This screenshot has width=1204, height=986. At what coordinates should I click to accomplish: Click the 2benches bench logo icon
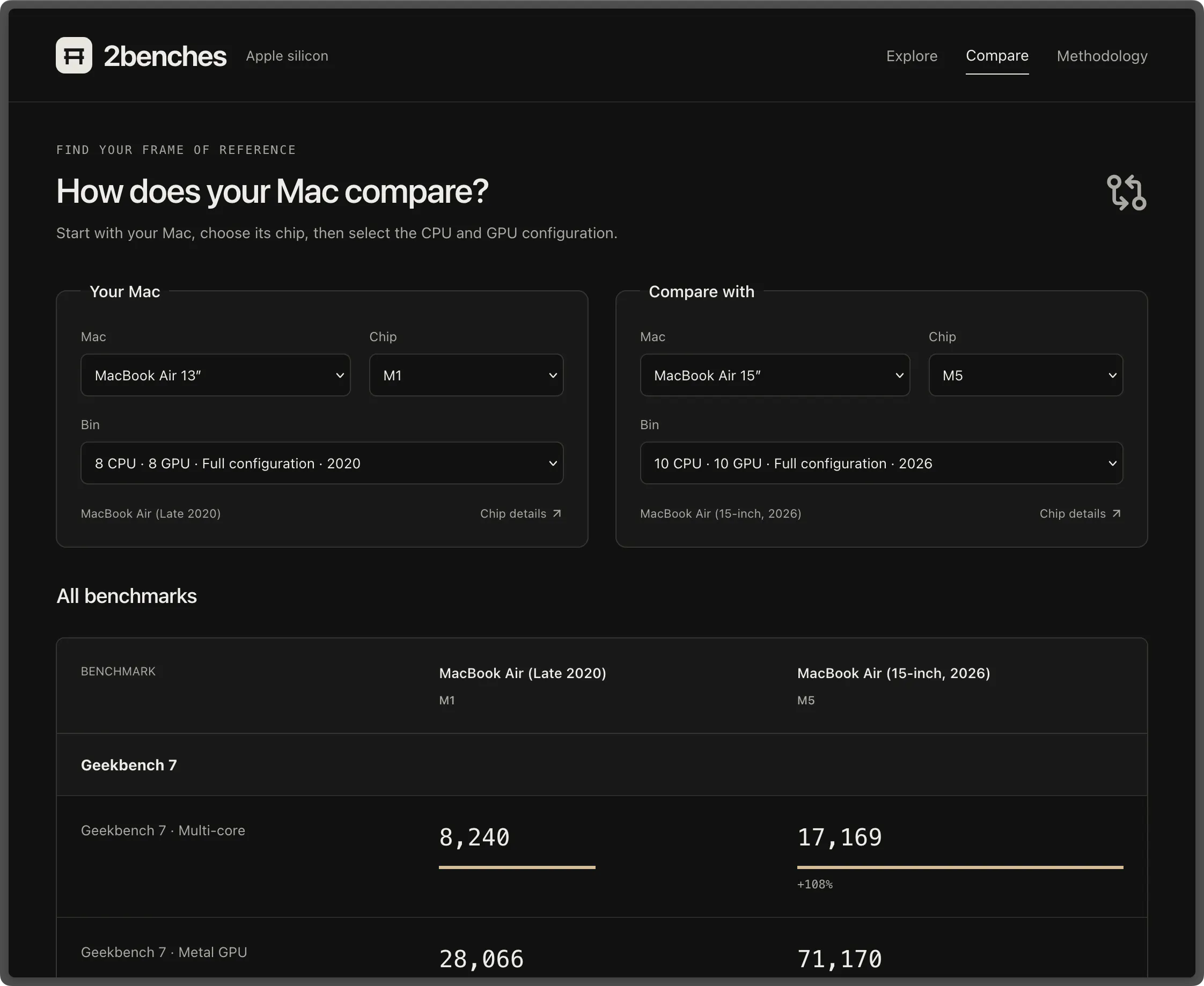[74, 56]
